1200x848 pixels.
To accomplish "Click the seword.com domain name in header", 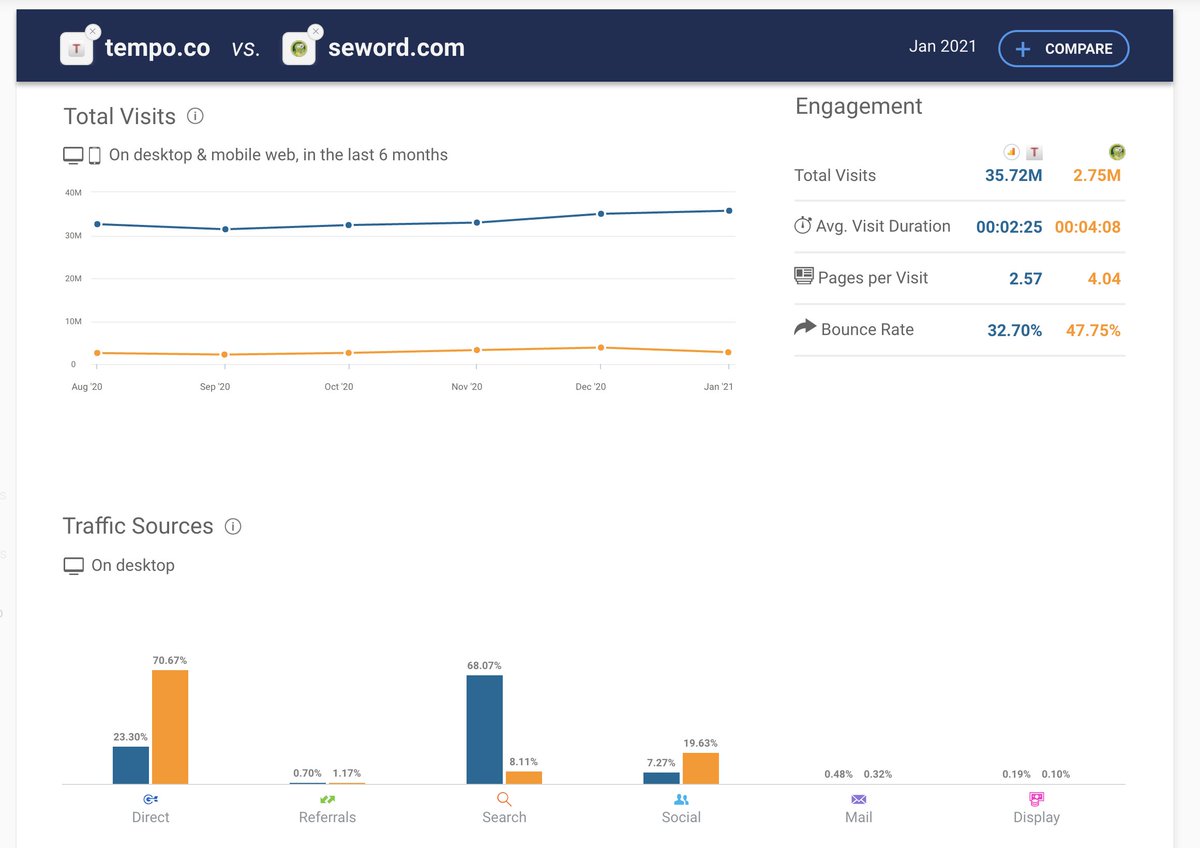I will tap(396, 48).
